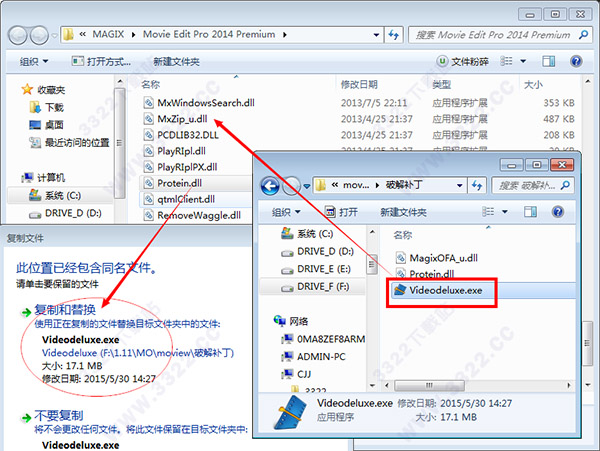Choose 不要复制 don't copy option

[59, 415]
